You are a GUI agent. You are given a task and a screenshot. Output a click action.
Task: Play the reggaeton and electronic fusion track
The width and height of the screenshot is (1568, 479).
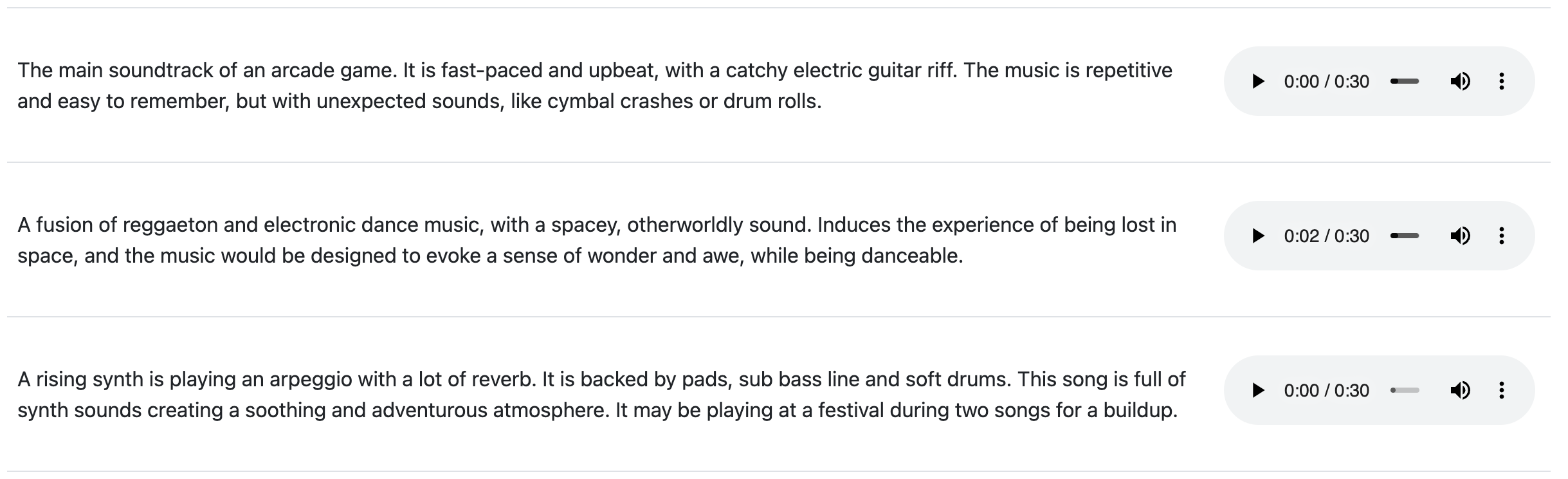(x=1258, y=236)
